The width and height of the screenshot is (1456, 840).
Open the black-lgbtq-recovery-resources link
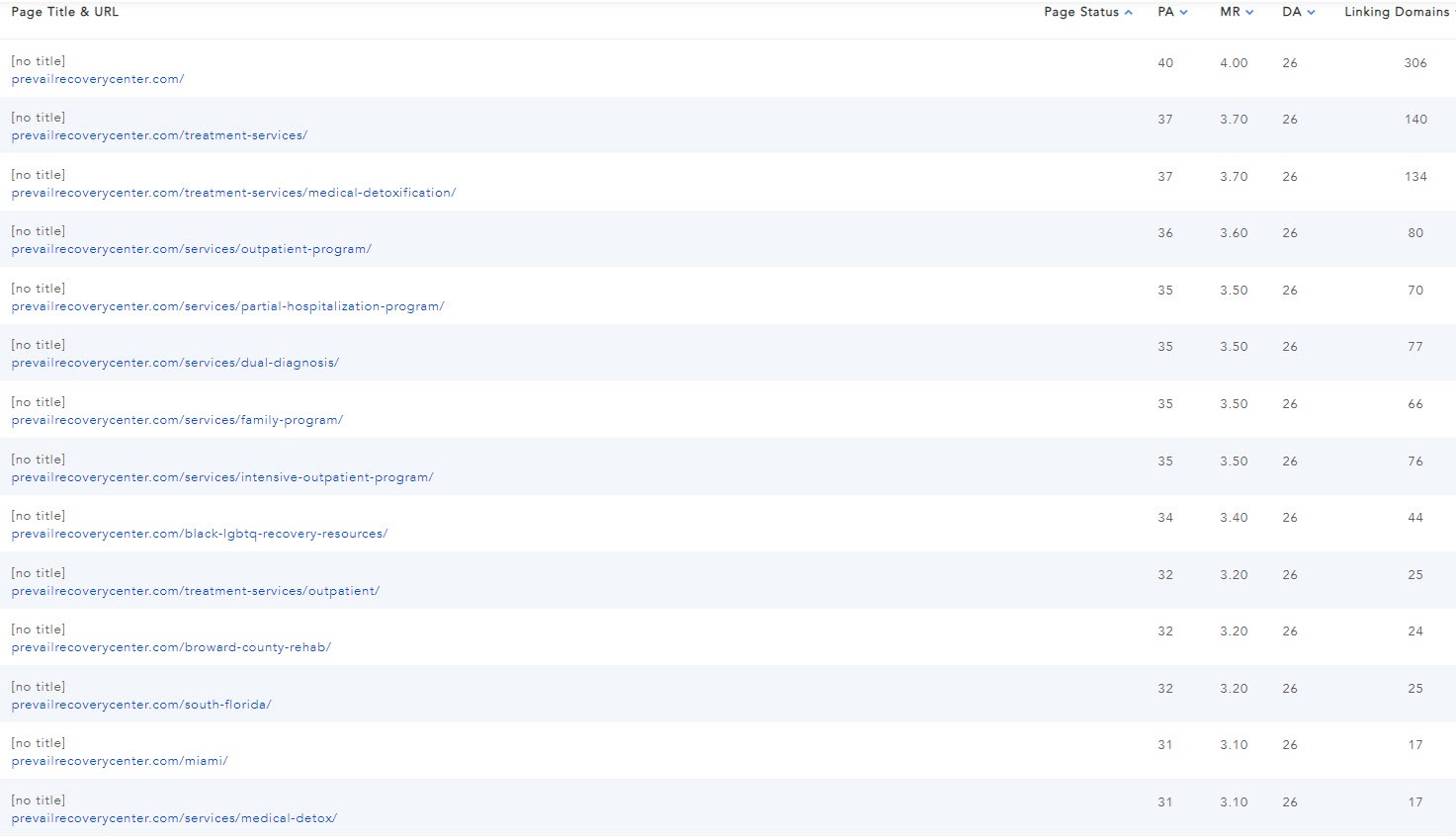[x=200, y=534]
